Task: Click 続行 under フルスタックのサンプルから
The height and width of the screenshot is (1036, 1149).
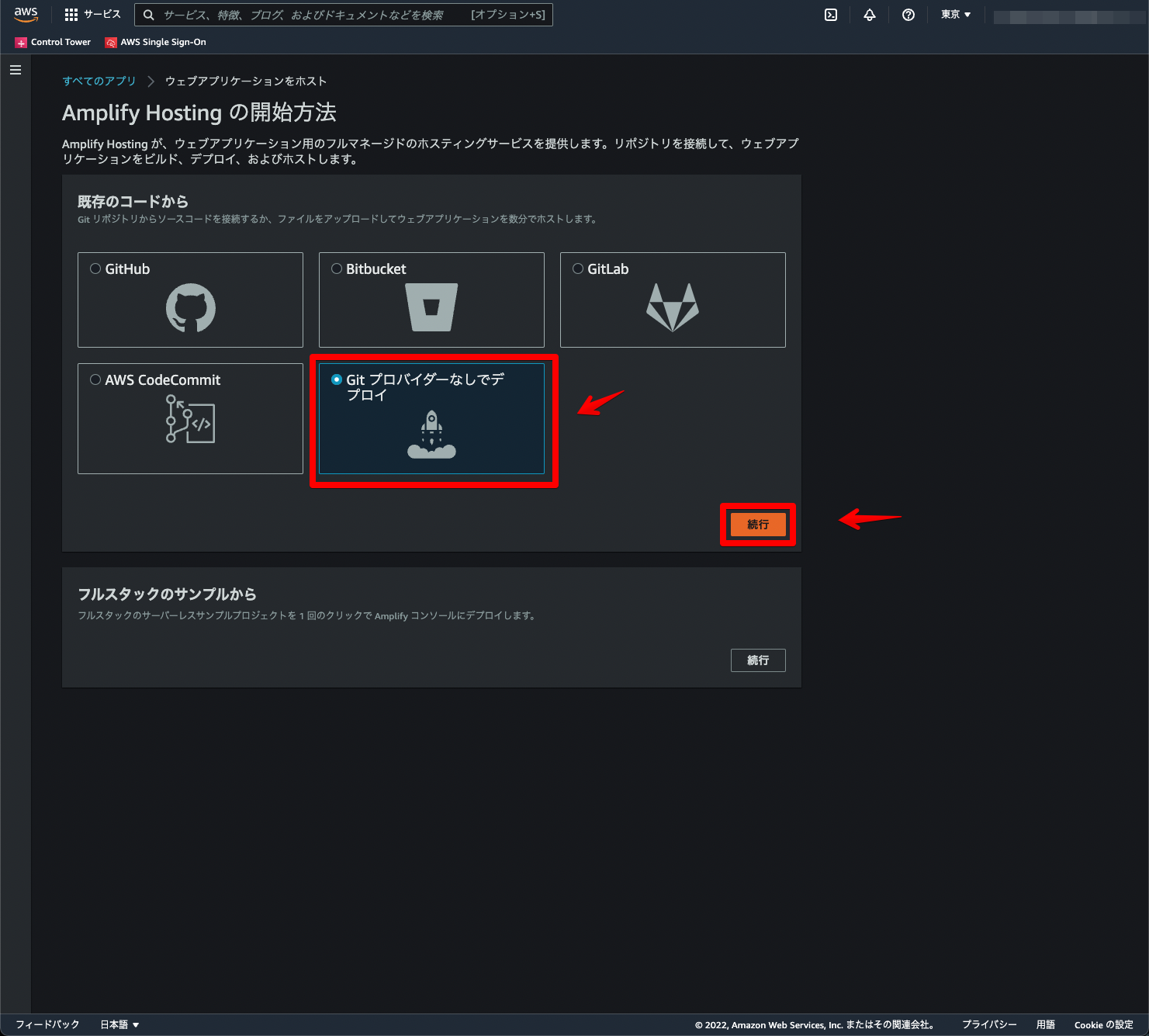Action: [758, 660]
